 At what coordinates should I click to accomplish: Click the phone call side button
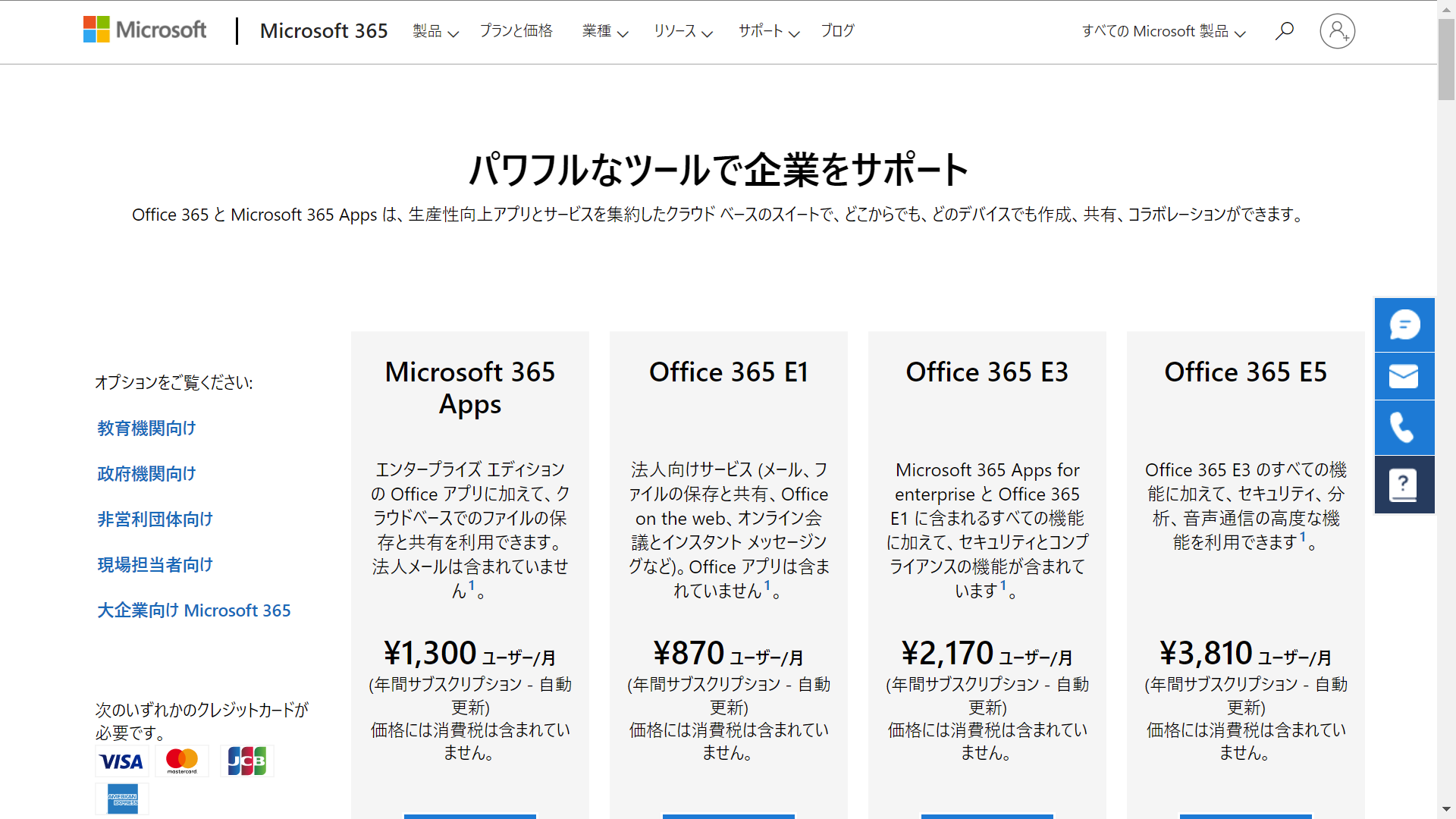[1404, 428]
